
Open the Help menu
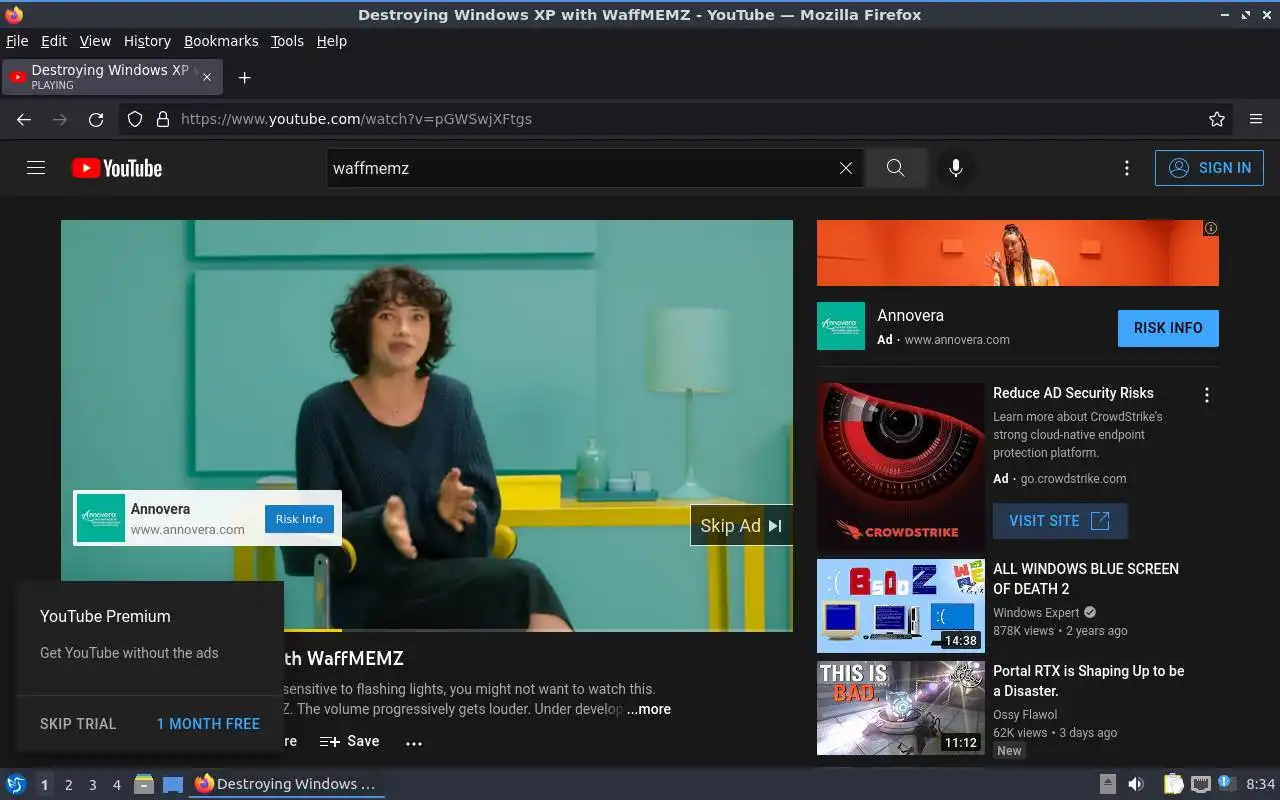pyautogui.click(x=332, y=41)
